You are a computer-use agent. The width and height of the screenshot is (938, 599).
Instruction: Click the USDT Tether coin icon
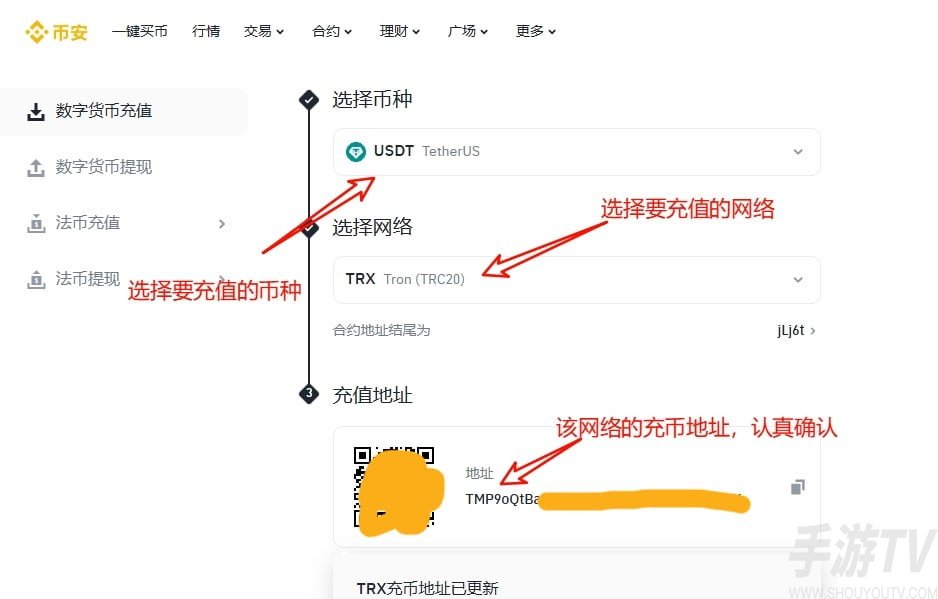(x=356, y=151)
